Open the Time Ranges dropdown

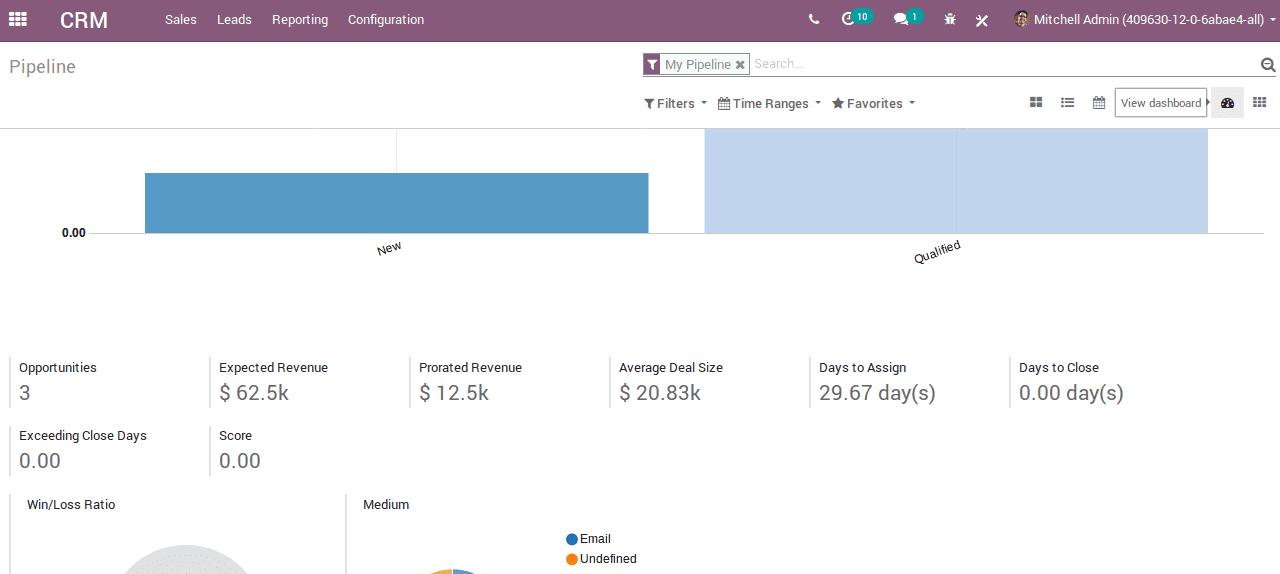point(769,104)
